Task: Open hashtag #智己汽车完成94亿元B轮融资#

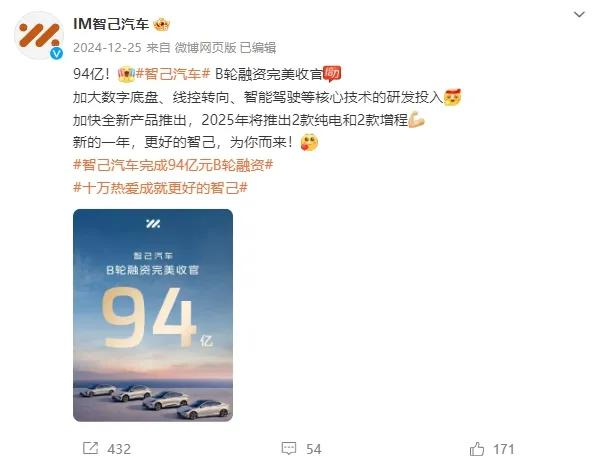Action: [x=173, y=165]
